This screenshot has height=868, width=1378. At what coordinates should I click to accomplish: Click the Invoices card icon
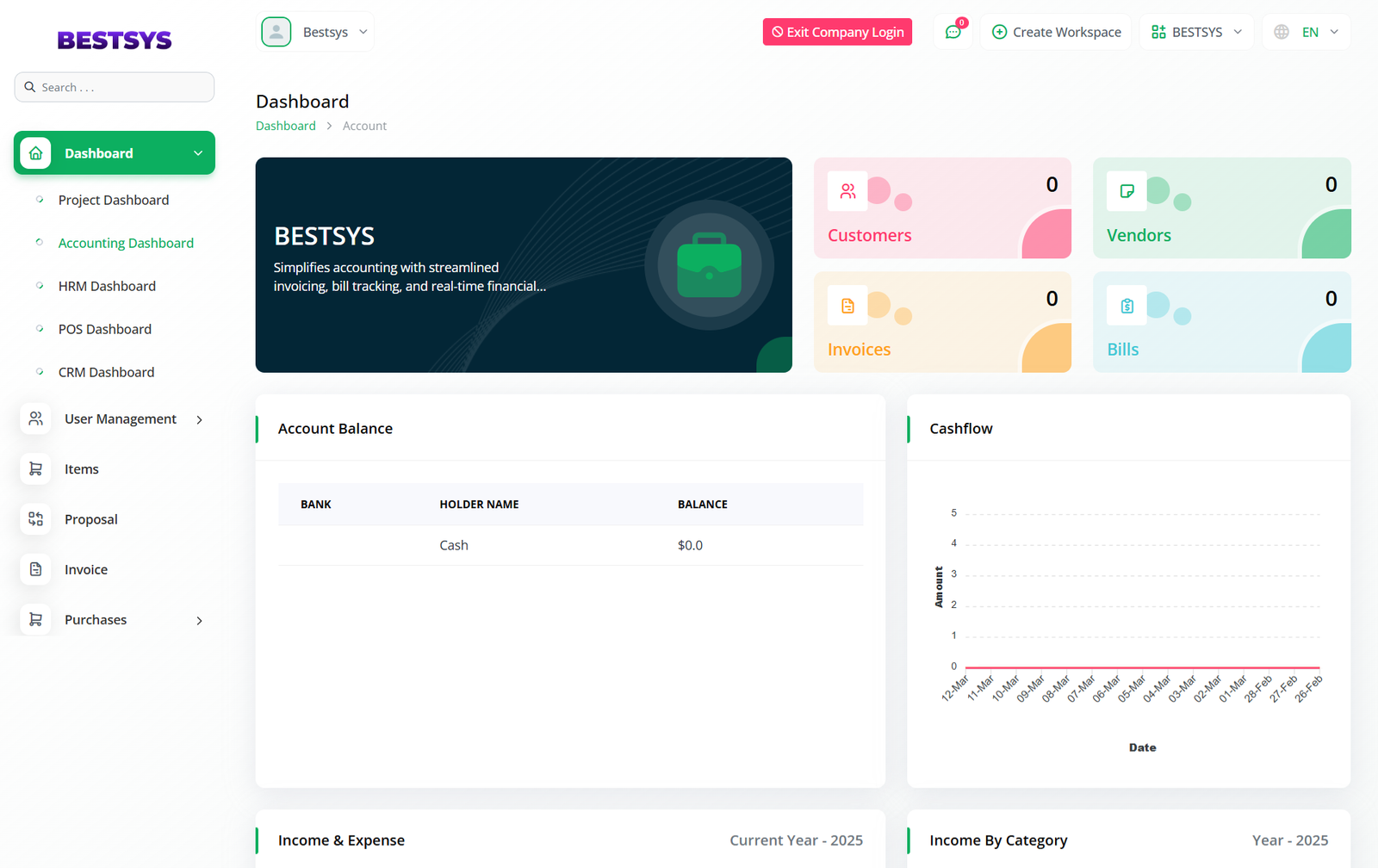[847, 306]
